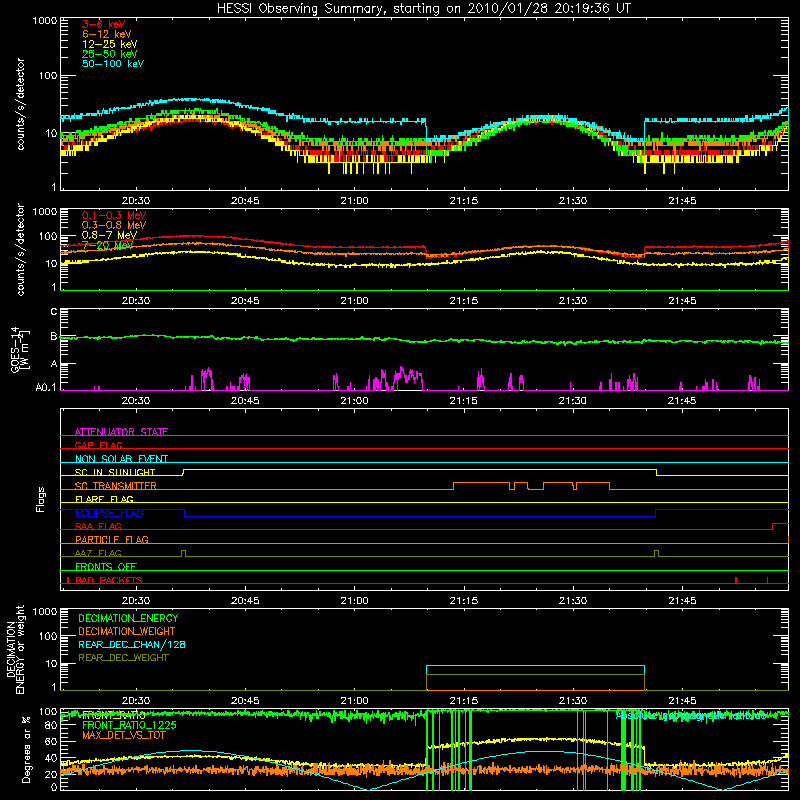Image resolution: width=800 pixels, height=800 pixels.
Task: Select the ECLIPSE_FLAG label
Action: point(109,513)
